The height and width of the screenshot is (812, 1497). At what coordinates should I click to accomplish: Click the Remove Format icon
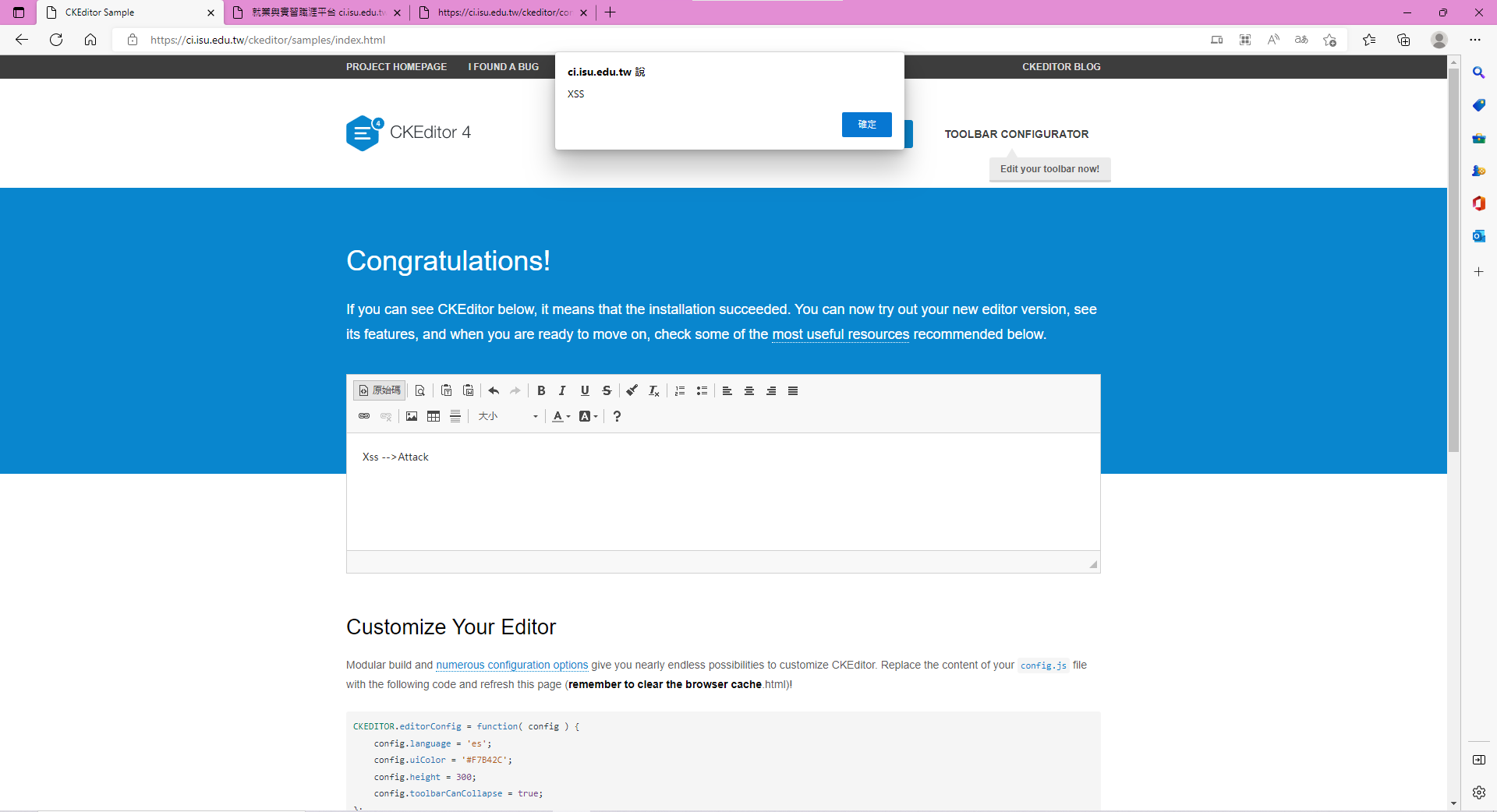654,390
